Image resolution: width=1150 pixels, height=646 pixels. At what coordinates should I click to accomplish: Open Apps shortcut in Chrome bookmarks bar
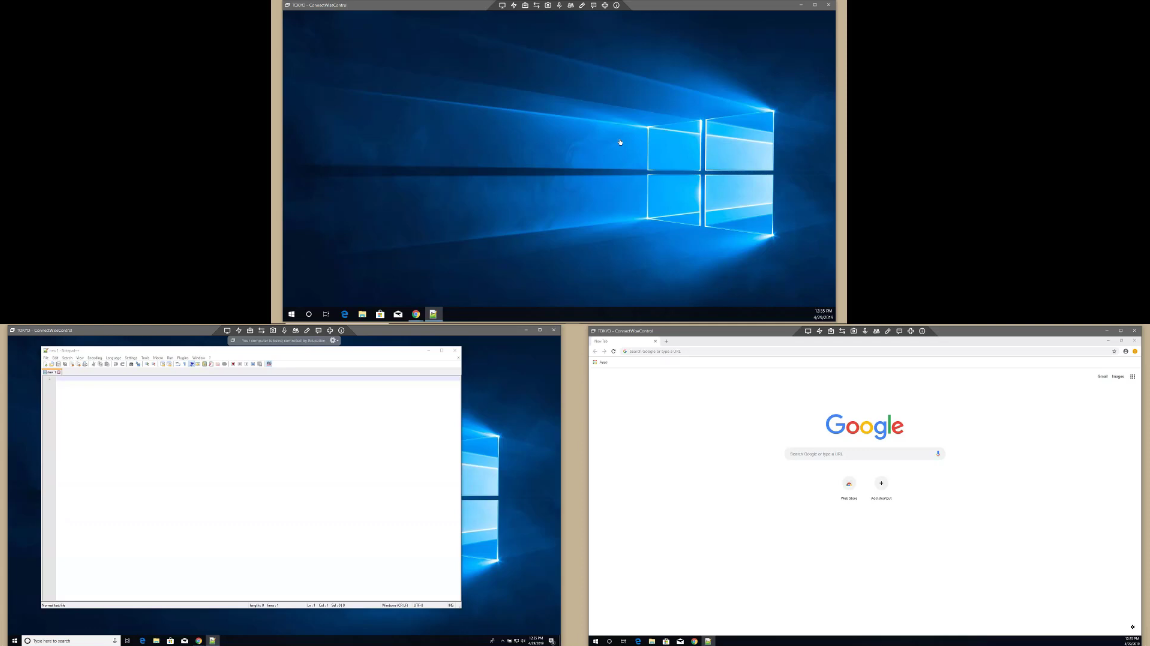click(x=600, y=362)
